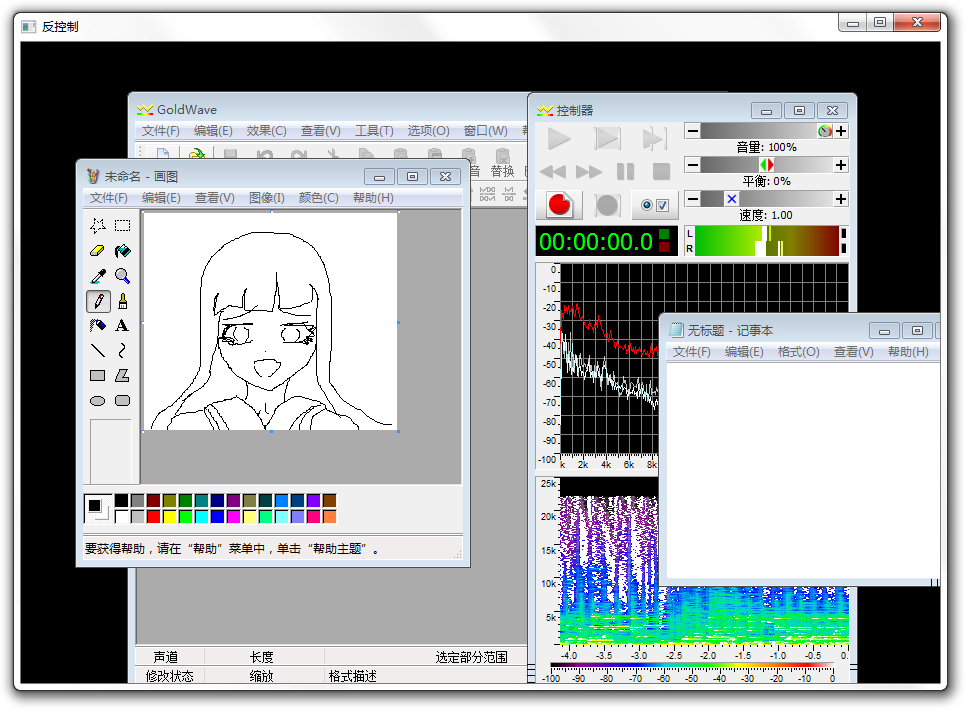Click the Fast Forward button in Controller
The image size is (966, 710).
[x=589, y=172]
